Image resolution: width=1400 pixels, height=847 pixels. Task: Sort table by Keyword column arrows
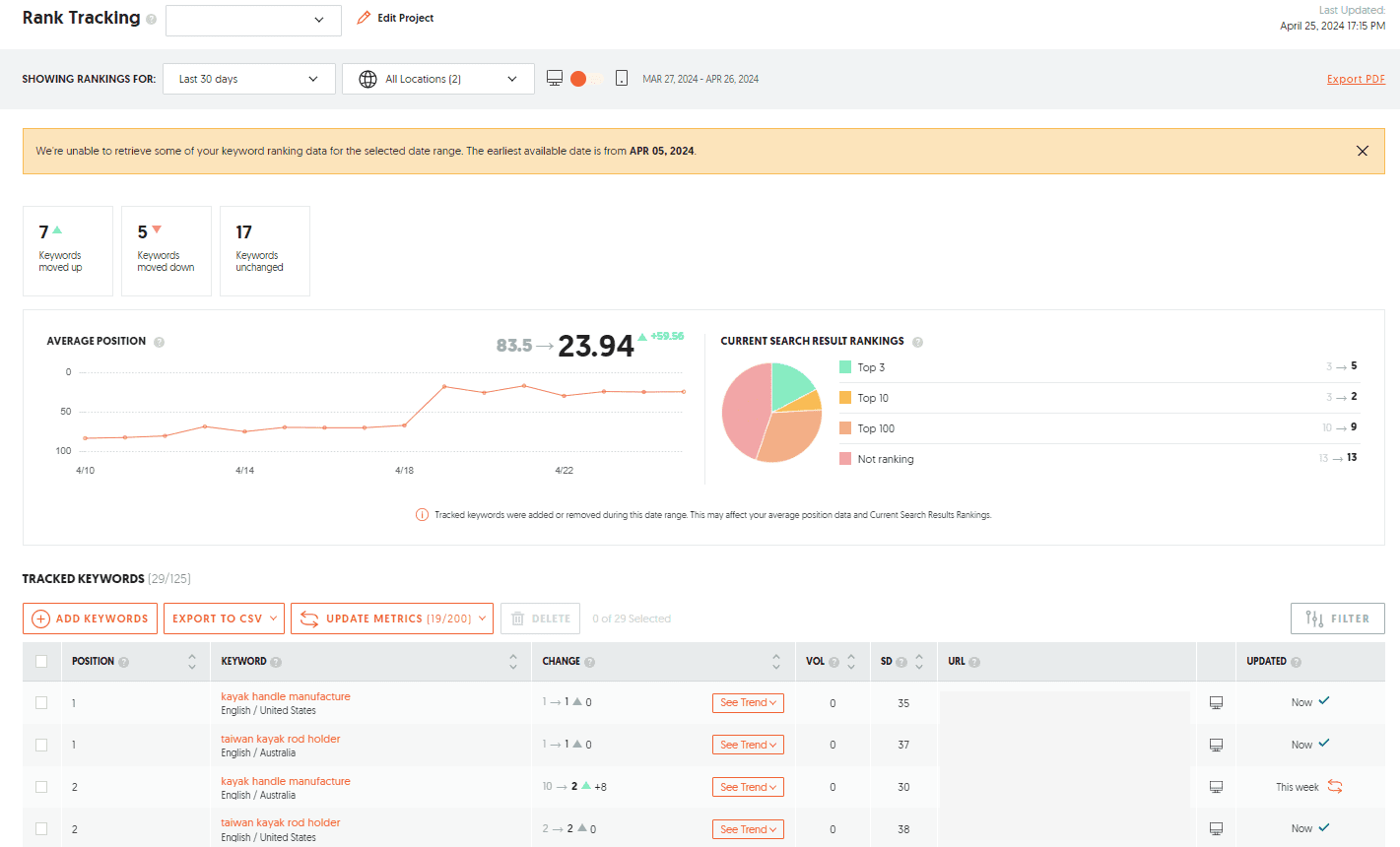pos(513,662)
